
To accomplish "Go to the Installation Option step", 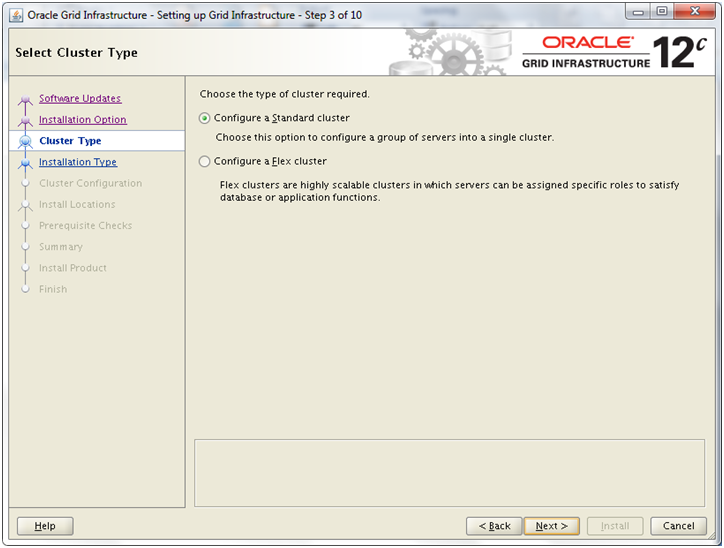I will (83, 120).
